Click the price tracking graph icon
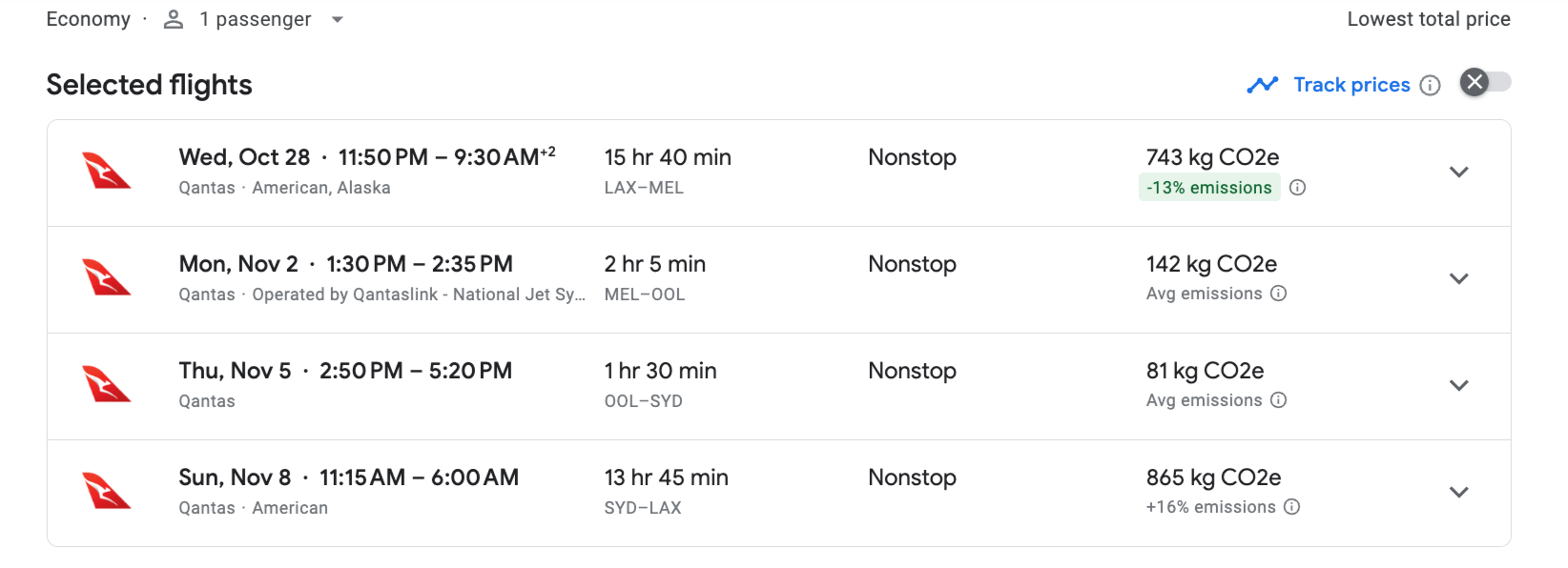This screenshot has height=568, width=1568. click(x=1262, y=85)
